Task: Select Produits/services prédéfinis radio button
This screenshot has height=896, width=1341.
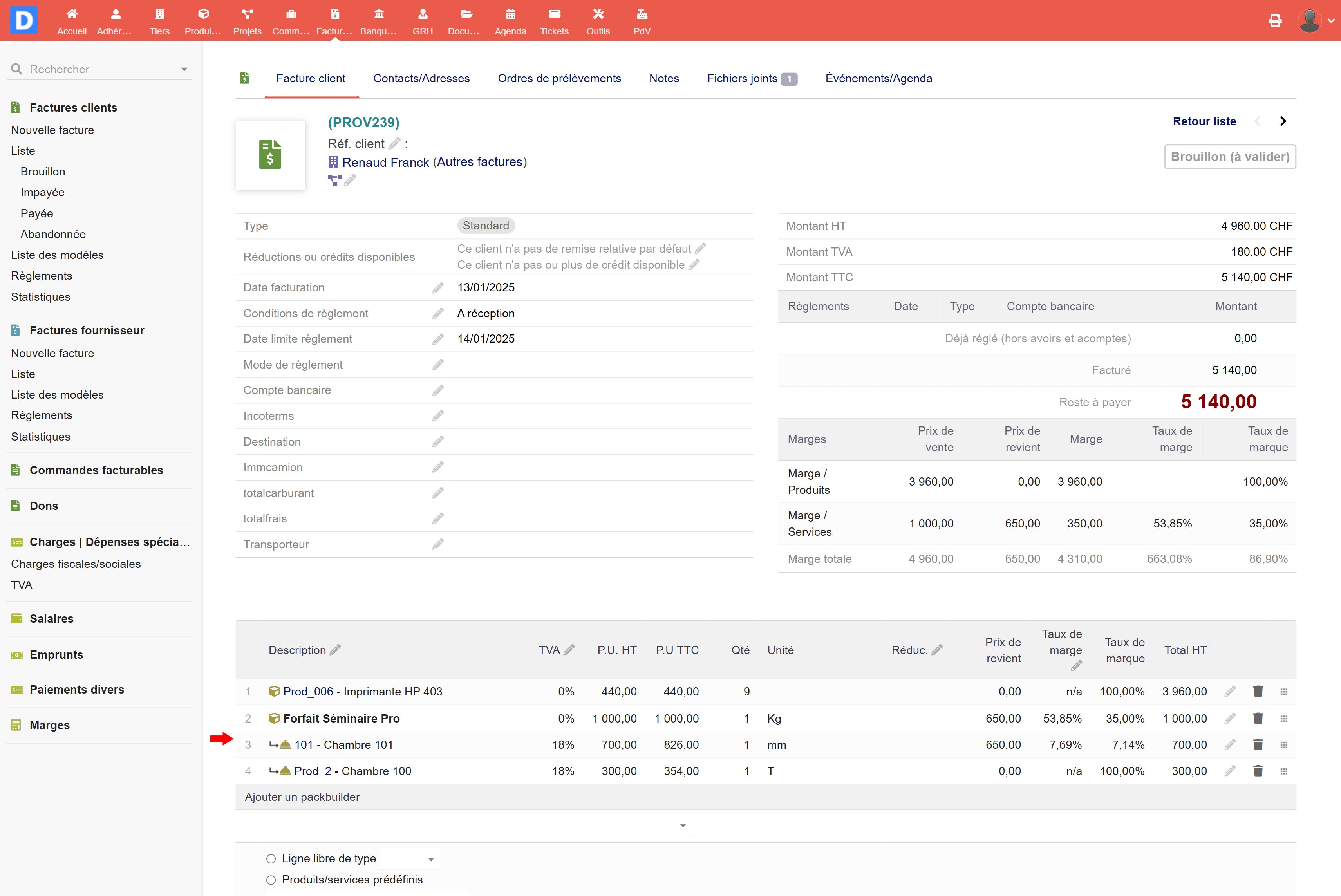Action: 271,880
